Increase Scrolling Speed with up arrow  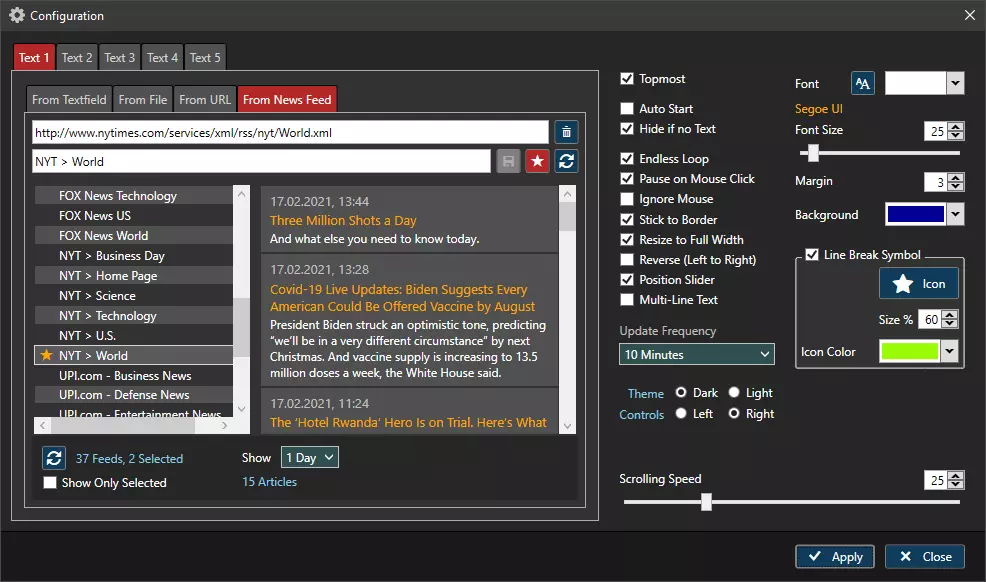point(956,476)
